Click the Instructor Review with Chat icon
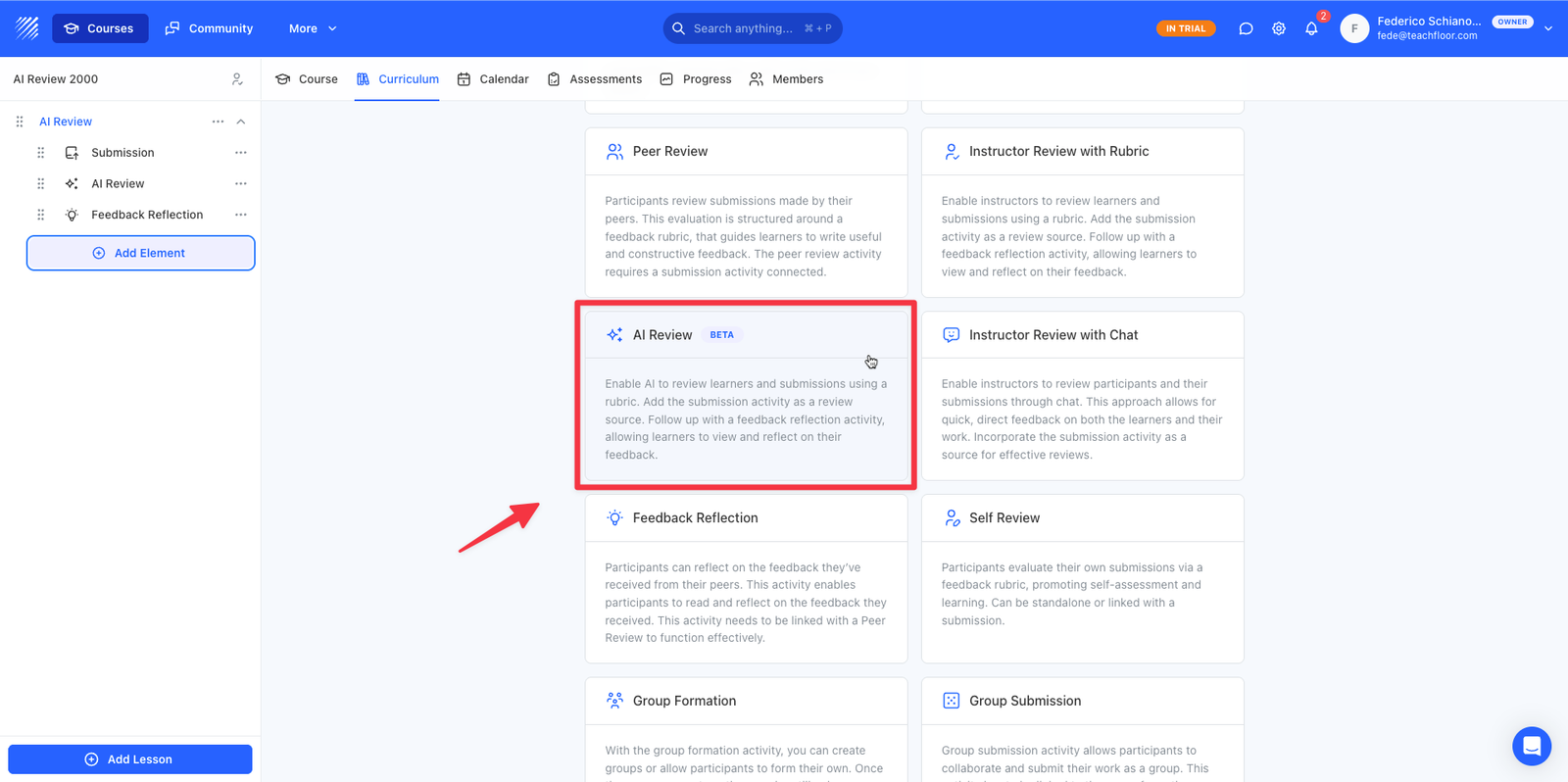 tap(952, 335)
